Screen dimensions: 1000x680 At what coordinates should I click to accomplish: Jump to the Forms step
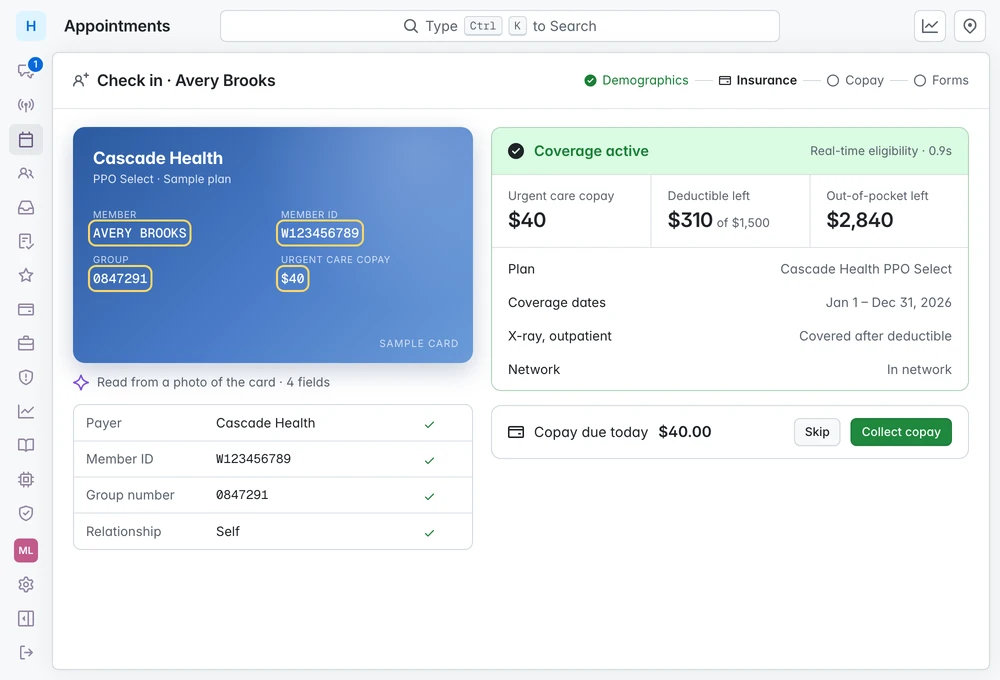click(x=941, y=80)
